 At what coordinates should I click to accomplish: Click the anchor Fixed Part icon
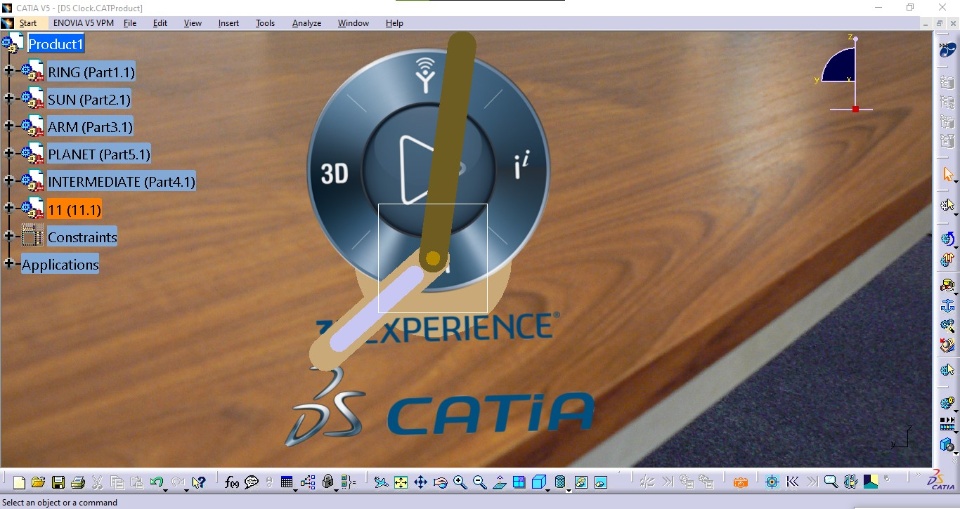pos(947,306)
